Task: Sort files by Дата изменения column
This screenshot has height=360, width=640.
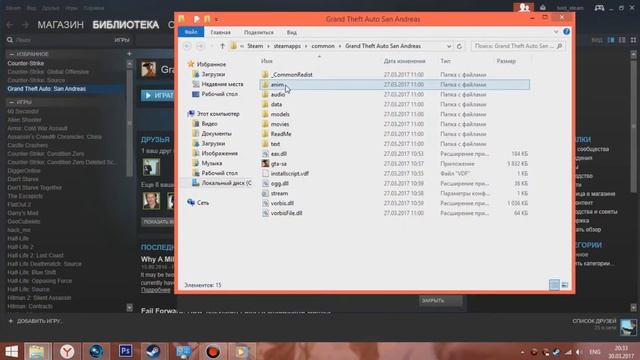Action: 404,61
